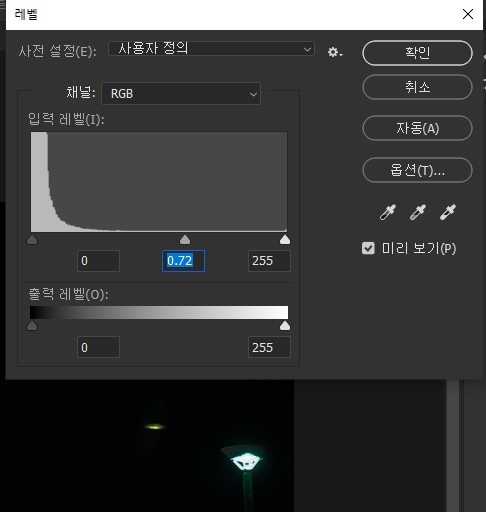Click the output levels gradient bar

pos(159,312)
